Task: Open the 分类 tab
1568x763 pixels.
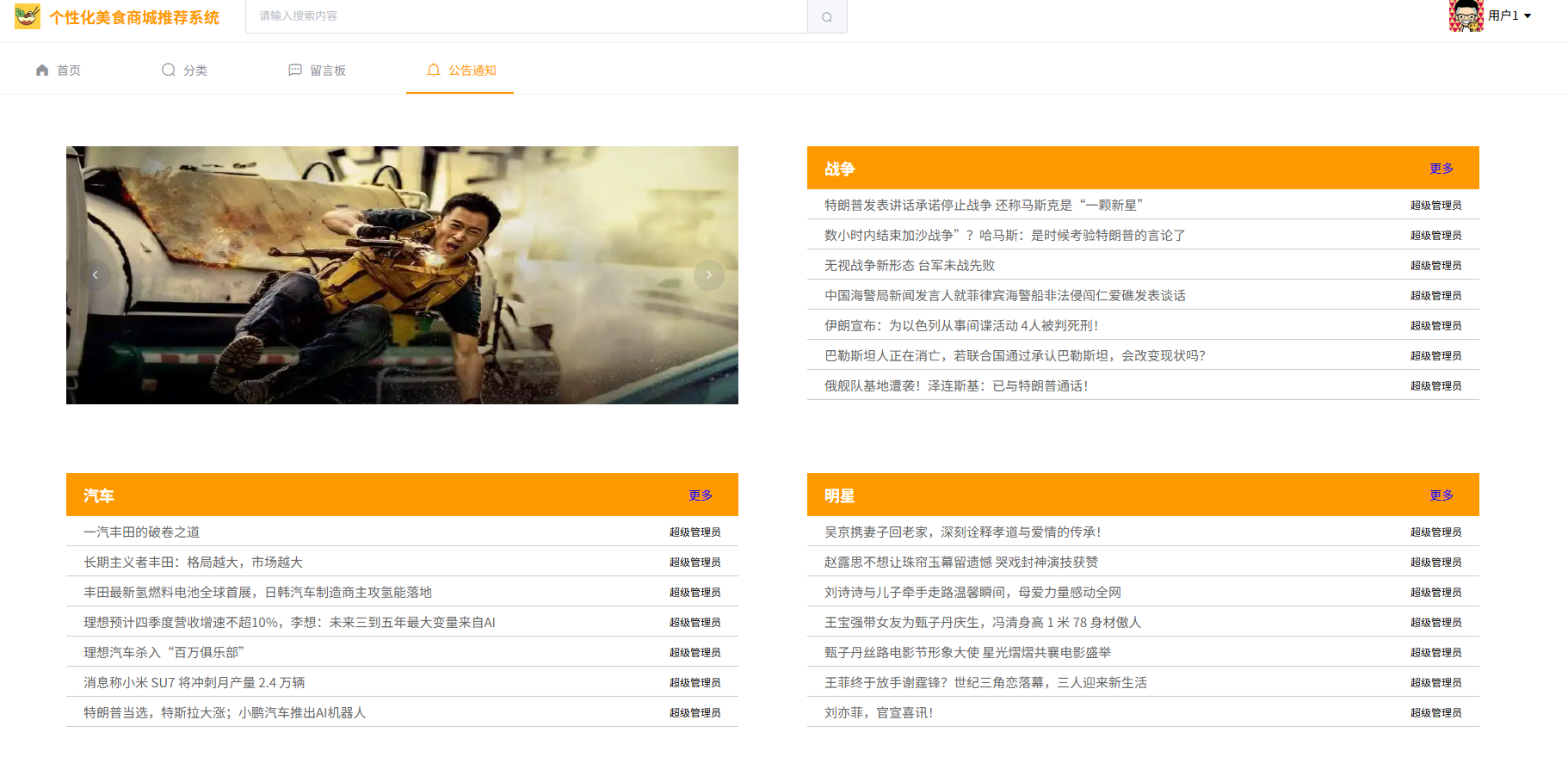Action: 184,70
